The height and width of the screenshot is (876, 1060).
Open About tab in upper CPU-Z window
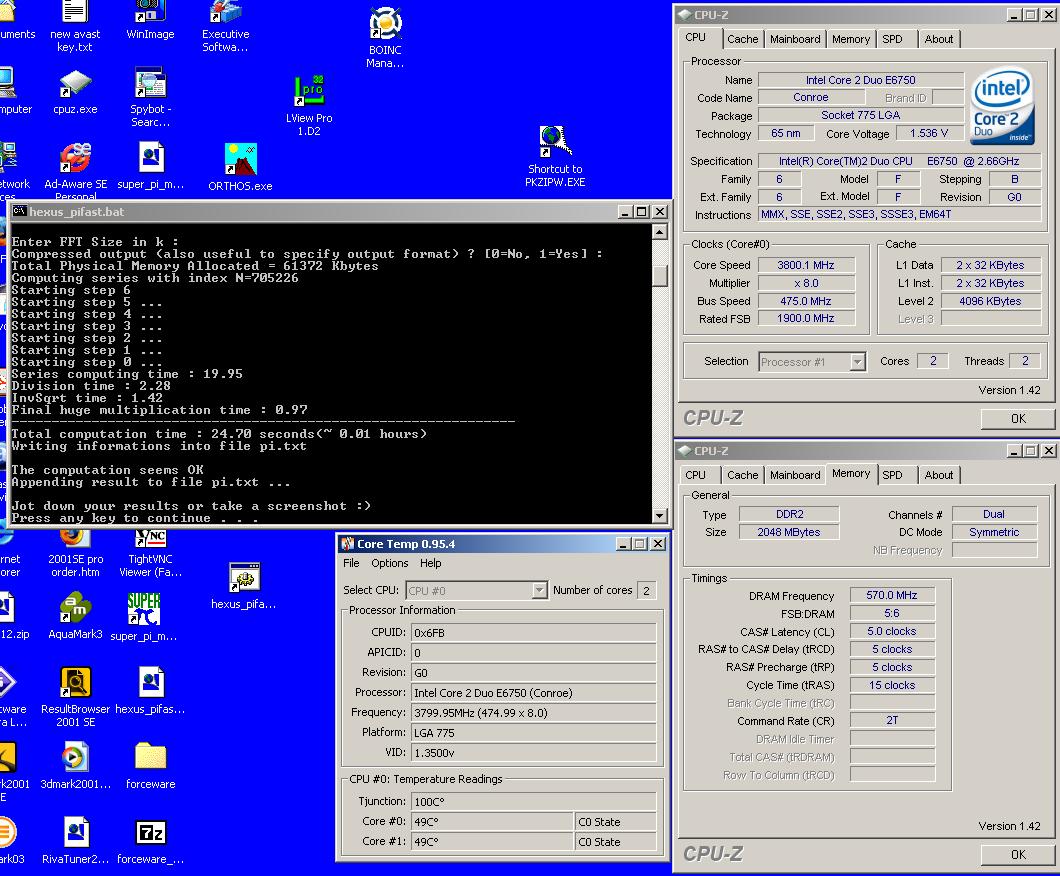coord(939,39)
